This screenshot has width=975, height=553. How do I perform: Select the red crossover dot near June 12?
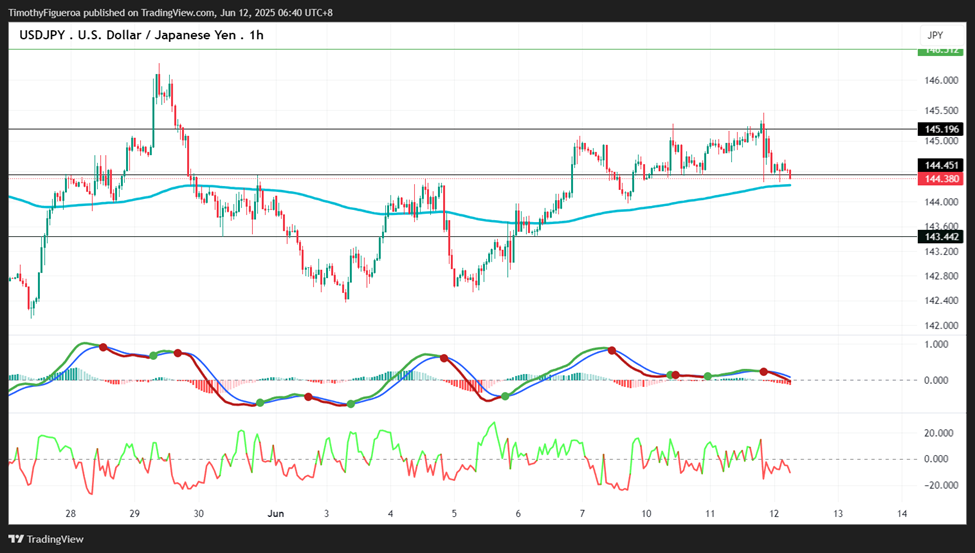(764, 372)
